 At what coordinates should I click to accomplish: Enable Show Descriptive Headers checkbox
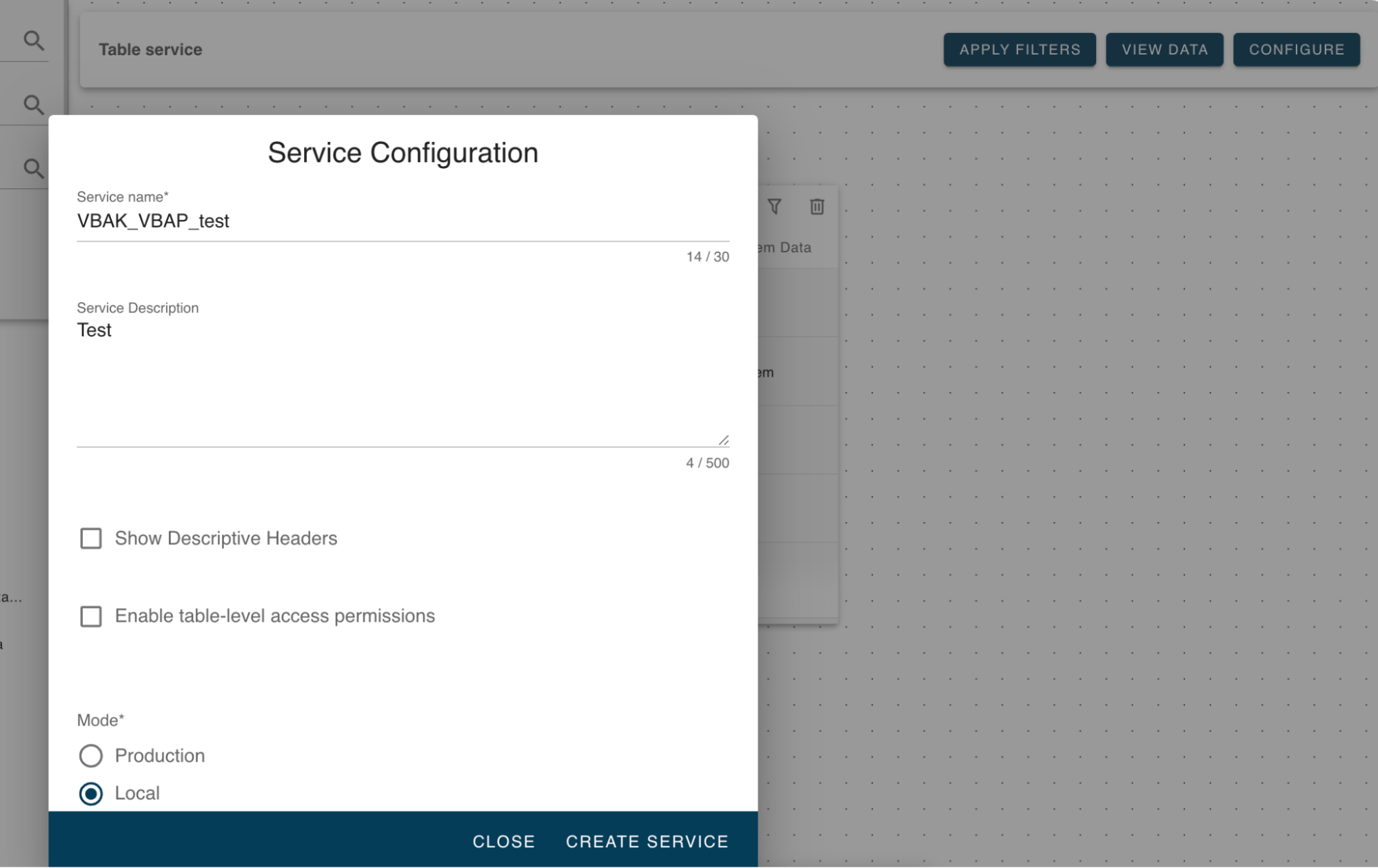click(91, 538)
